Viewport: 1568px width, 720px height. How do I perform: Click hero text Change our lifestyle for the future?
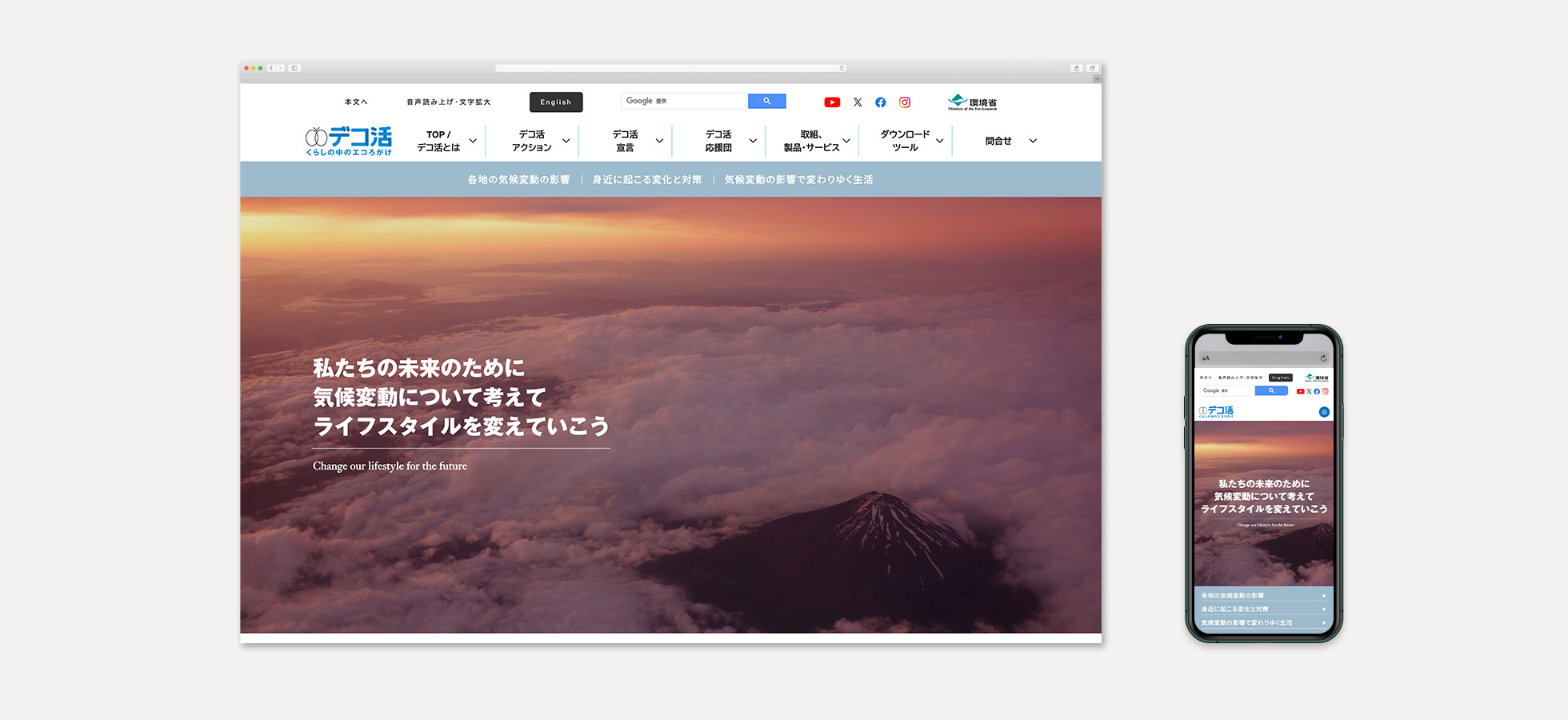pyautogui.click(x=390, y=466)
